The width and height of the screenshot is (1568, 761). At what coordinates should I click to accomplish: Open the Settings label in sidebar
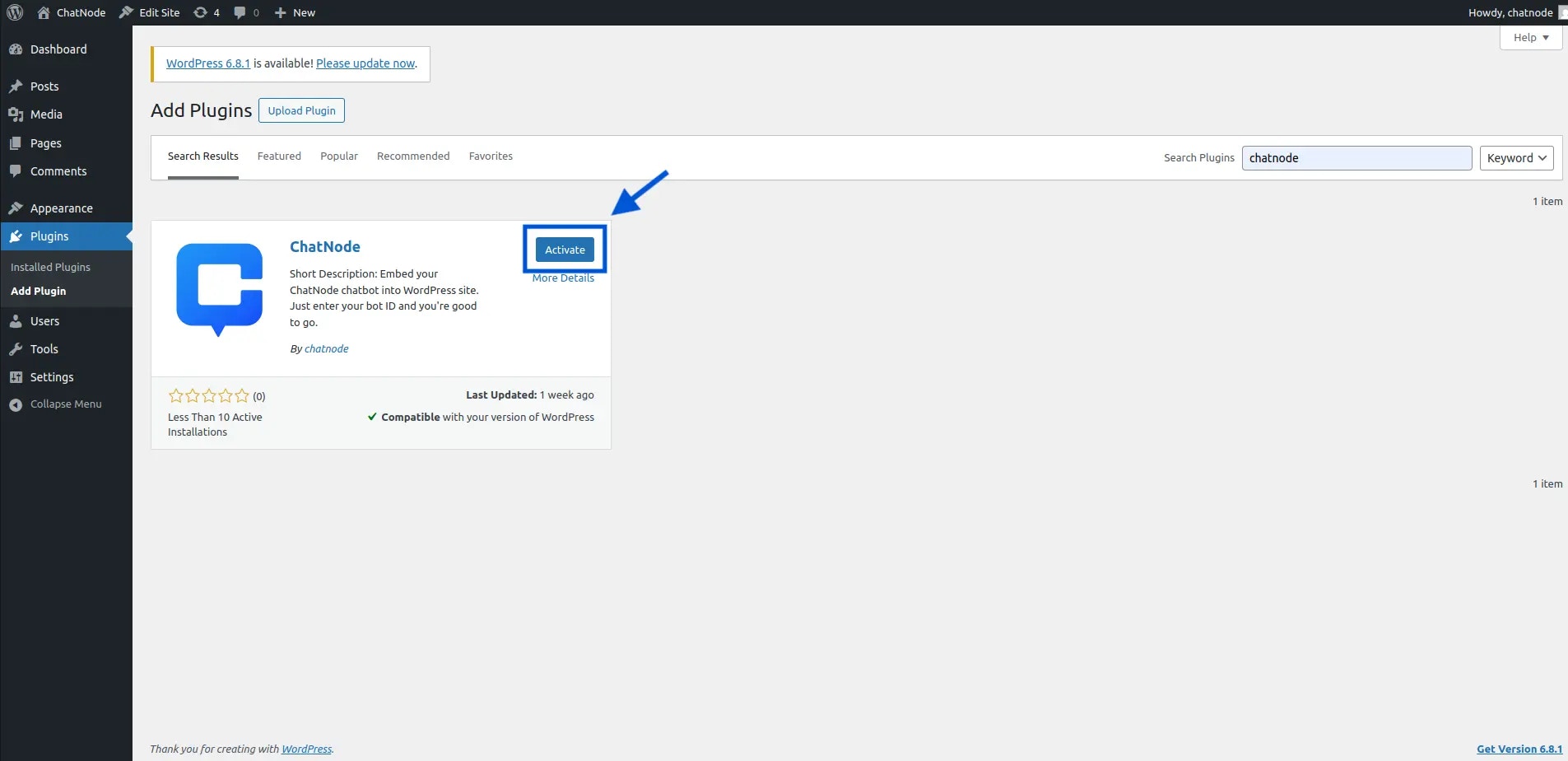pos(52,377)
